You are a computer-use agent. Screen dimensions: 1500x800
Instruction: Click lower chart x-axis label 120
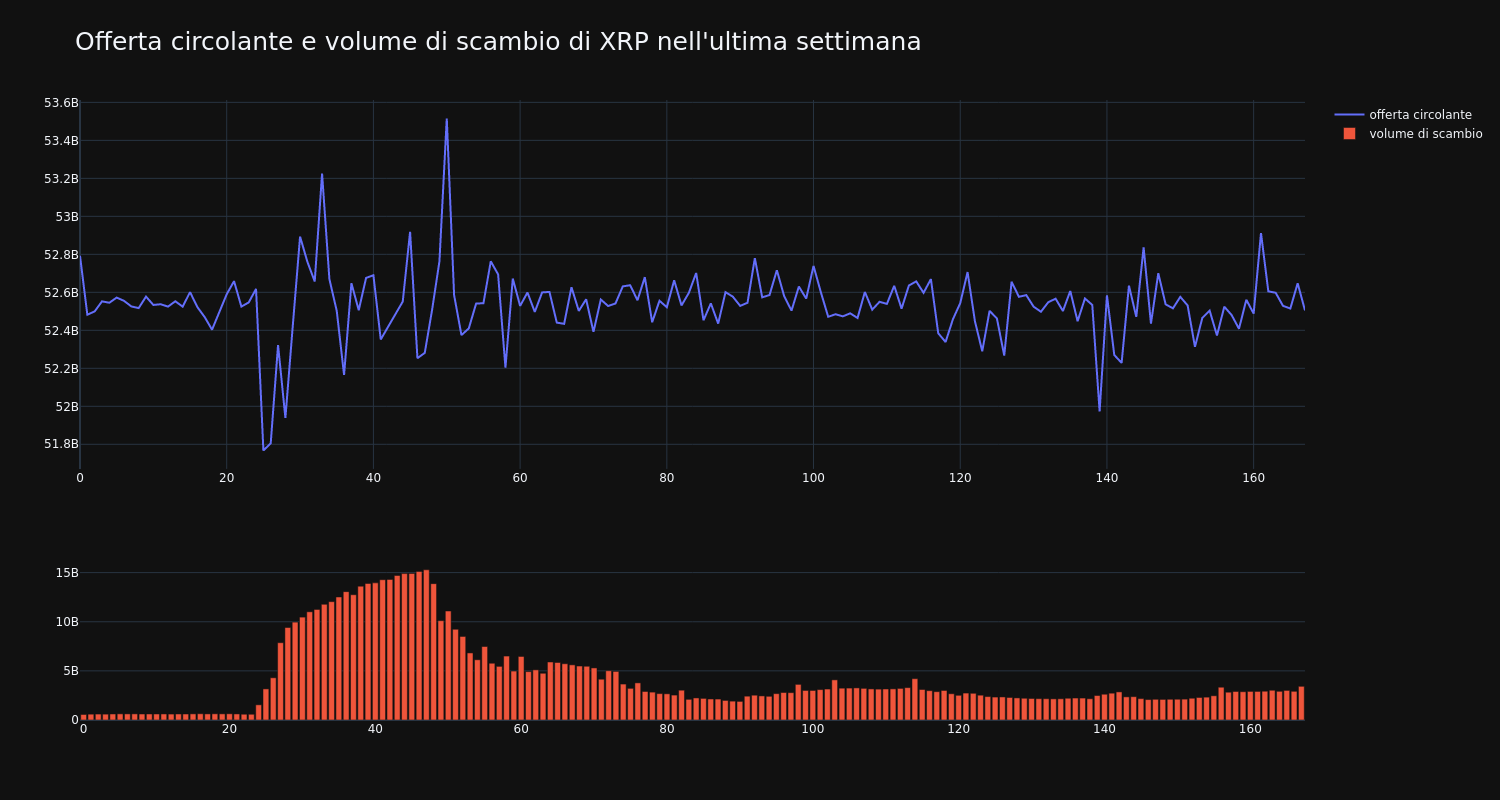click(x=959, y=729)
